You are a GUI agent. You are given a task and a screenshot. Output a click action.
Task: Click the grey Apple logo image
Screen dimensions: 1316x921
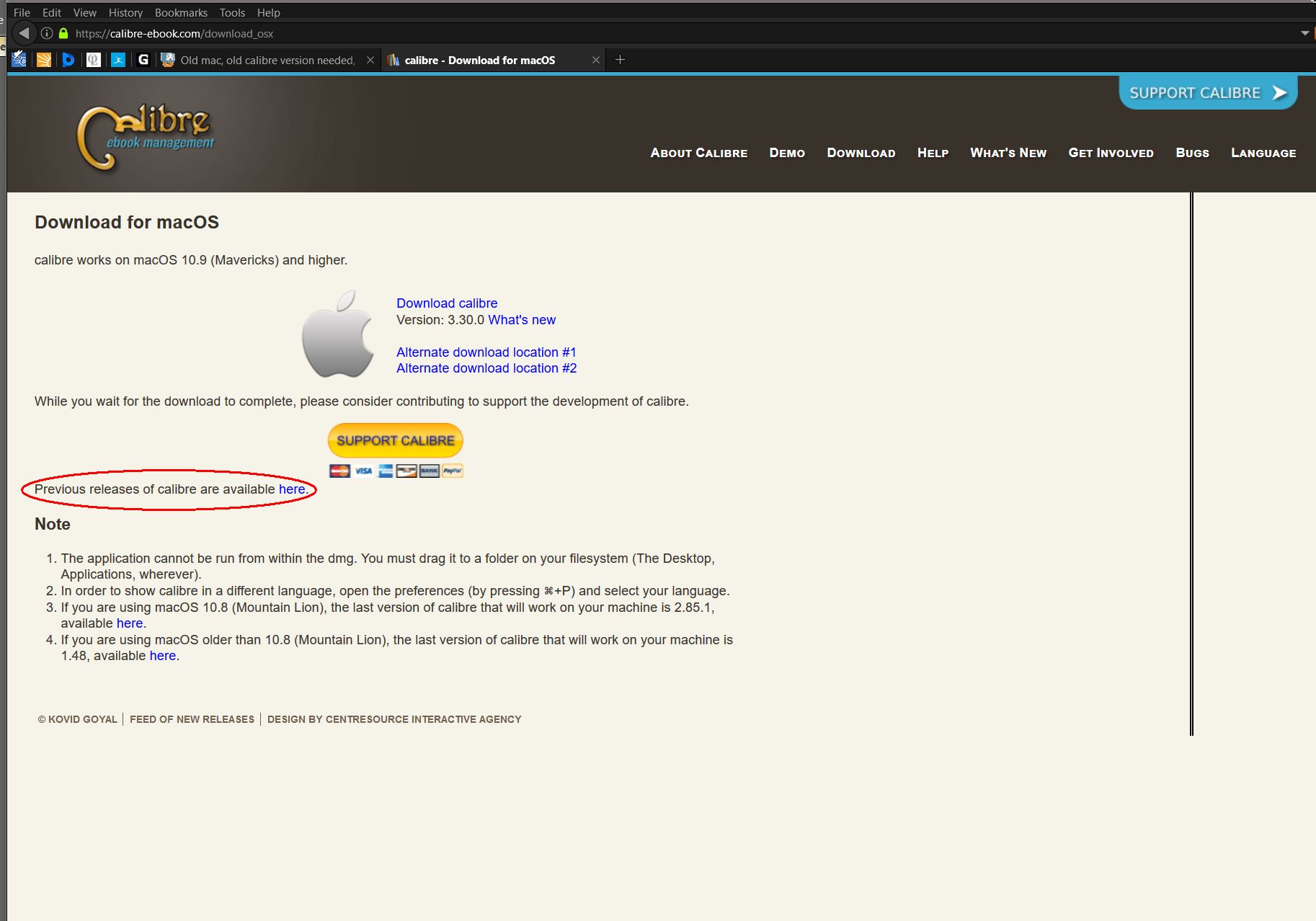click(x=338, y=334)
